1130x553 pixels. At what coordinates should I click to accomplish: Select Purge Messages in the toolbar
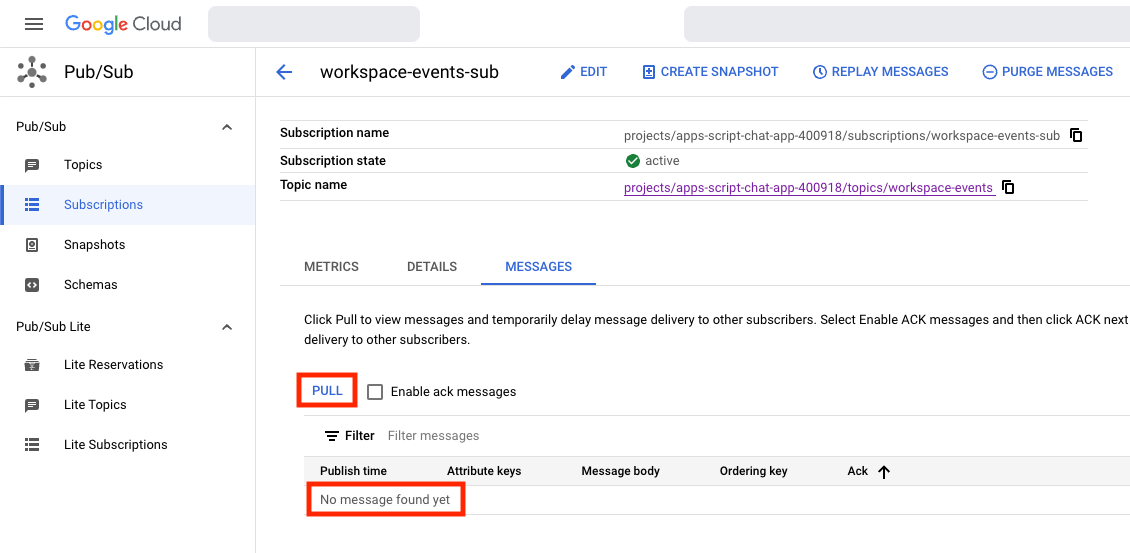coord(1047,72)
